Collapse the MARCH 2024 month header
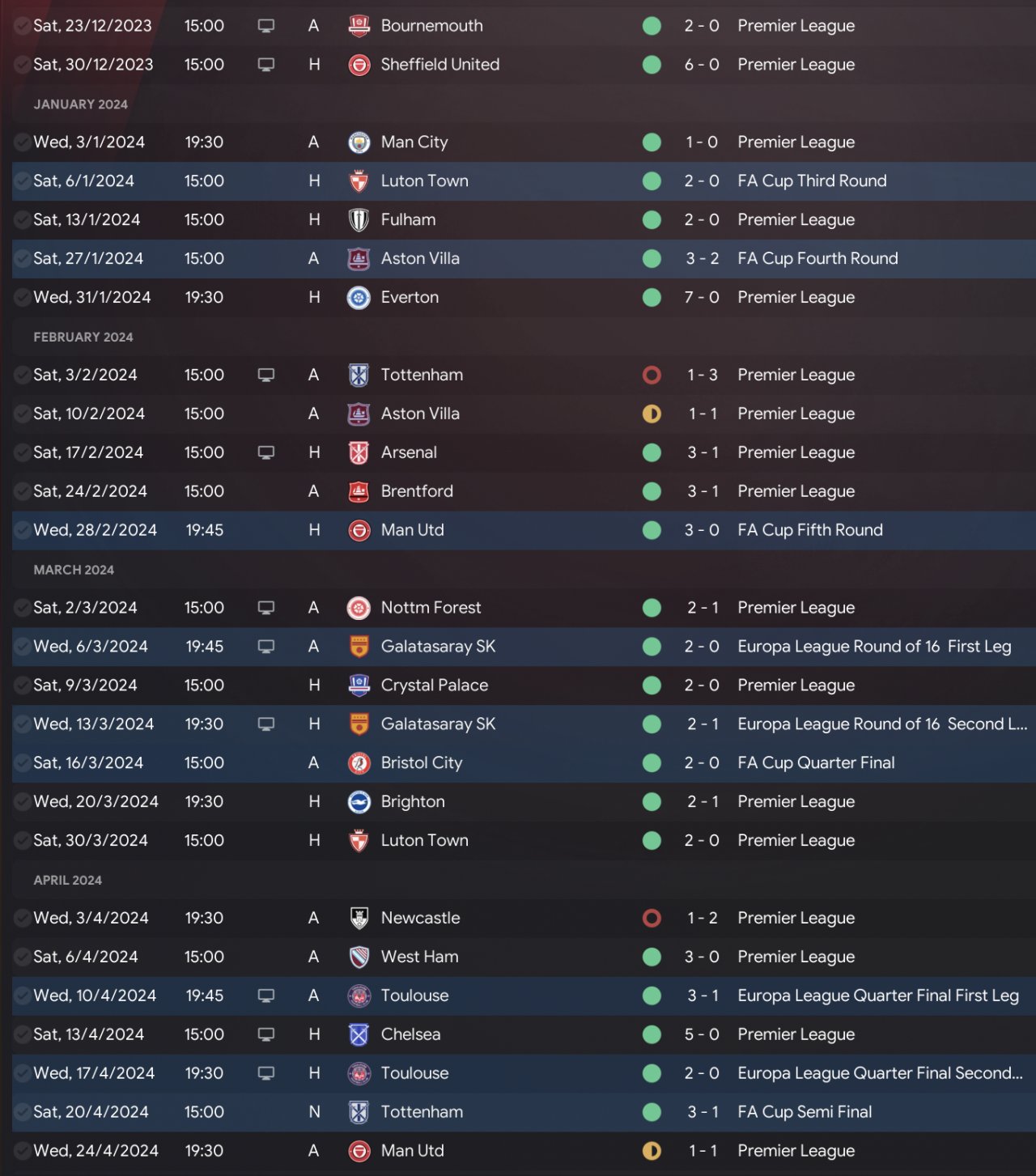This screenshot has height=1176, width=1036. (74, 570)
